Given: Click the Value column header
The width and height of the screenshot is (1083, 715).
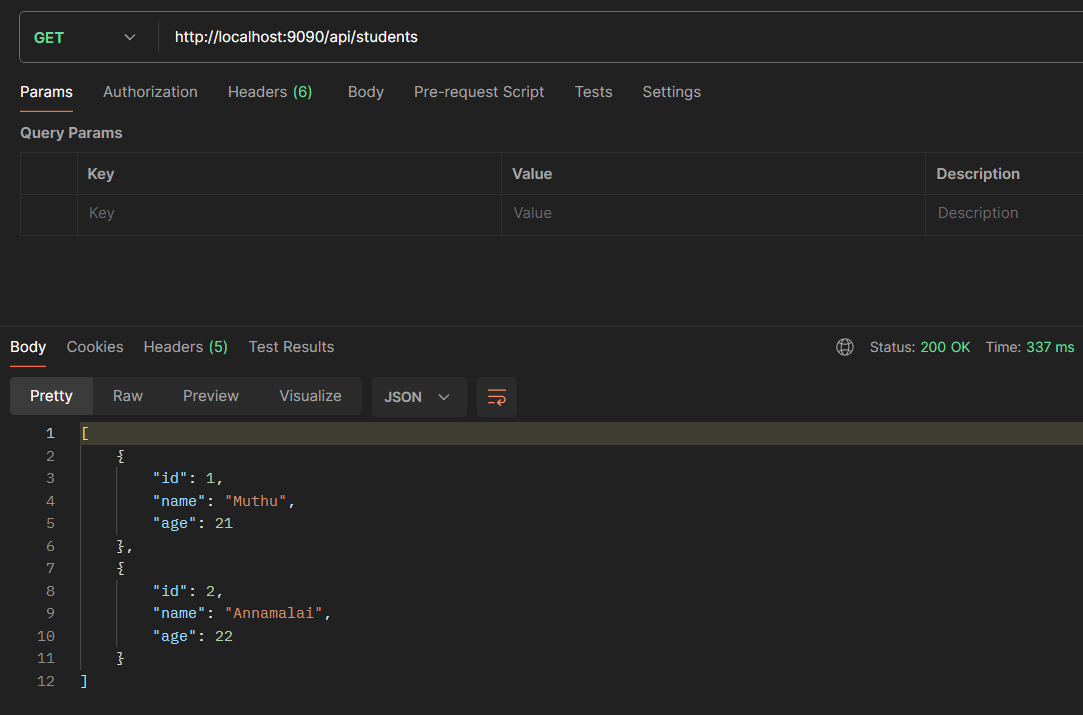Looking at the screenshot, I should coord(532,174).
